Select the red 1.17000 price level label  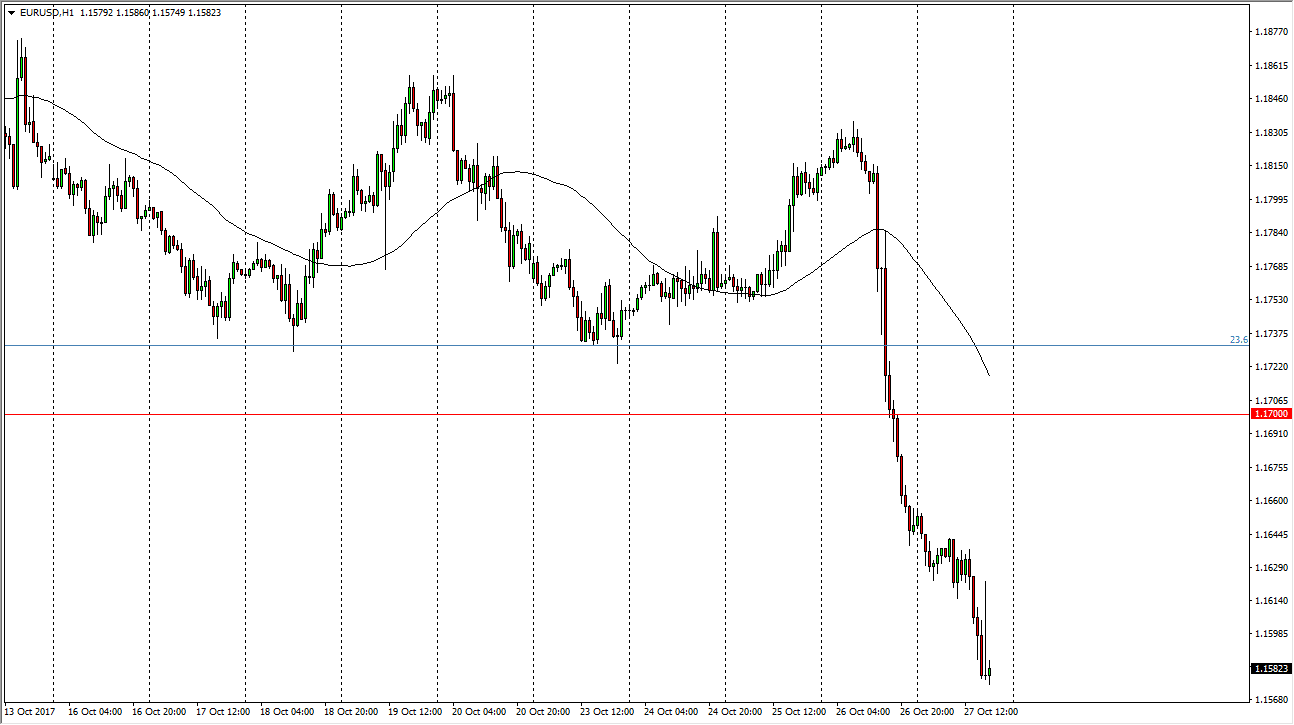pyautogui.click(x=1271, y=413)
